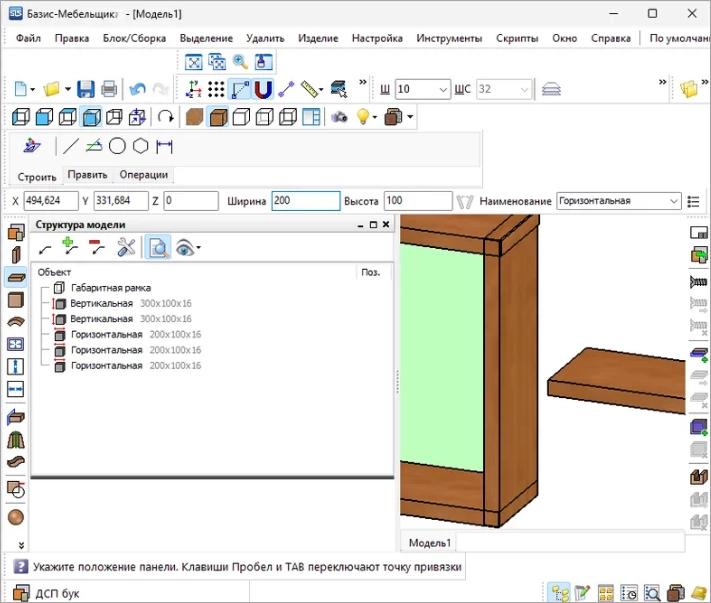Click the Ширина input field
Screen dimensions: 711x603
306,201
